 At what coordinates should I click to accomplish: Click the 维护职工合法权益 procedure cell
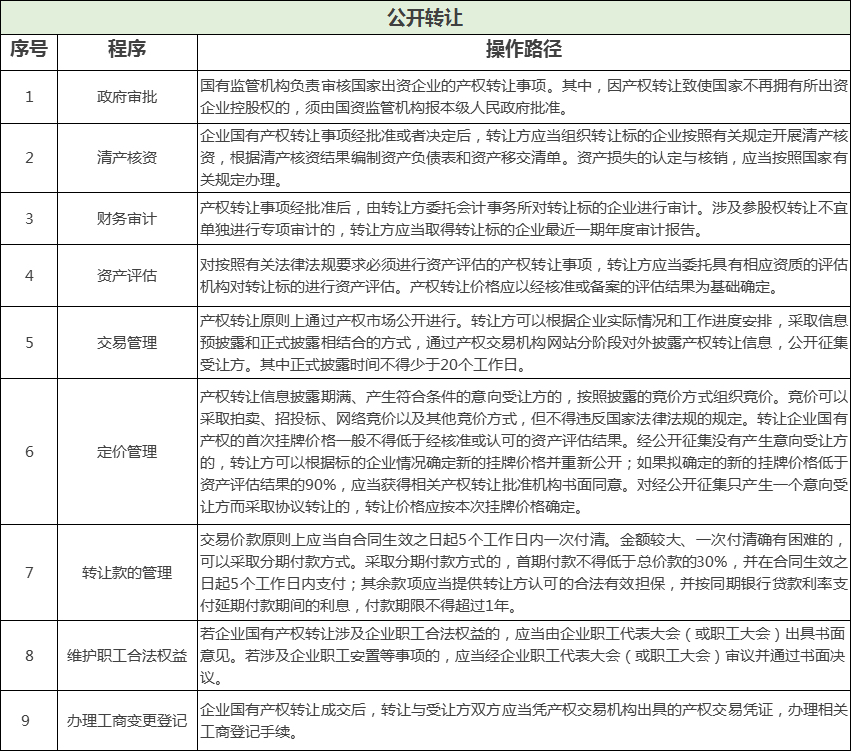(x=127, y=656)
